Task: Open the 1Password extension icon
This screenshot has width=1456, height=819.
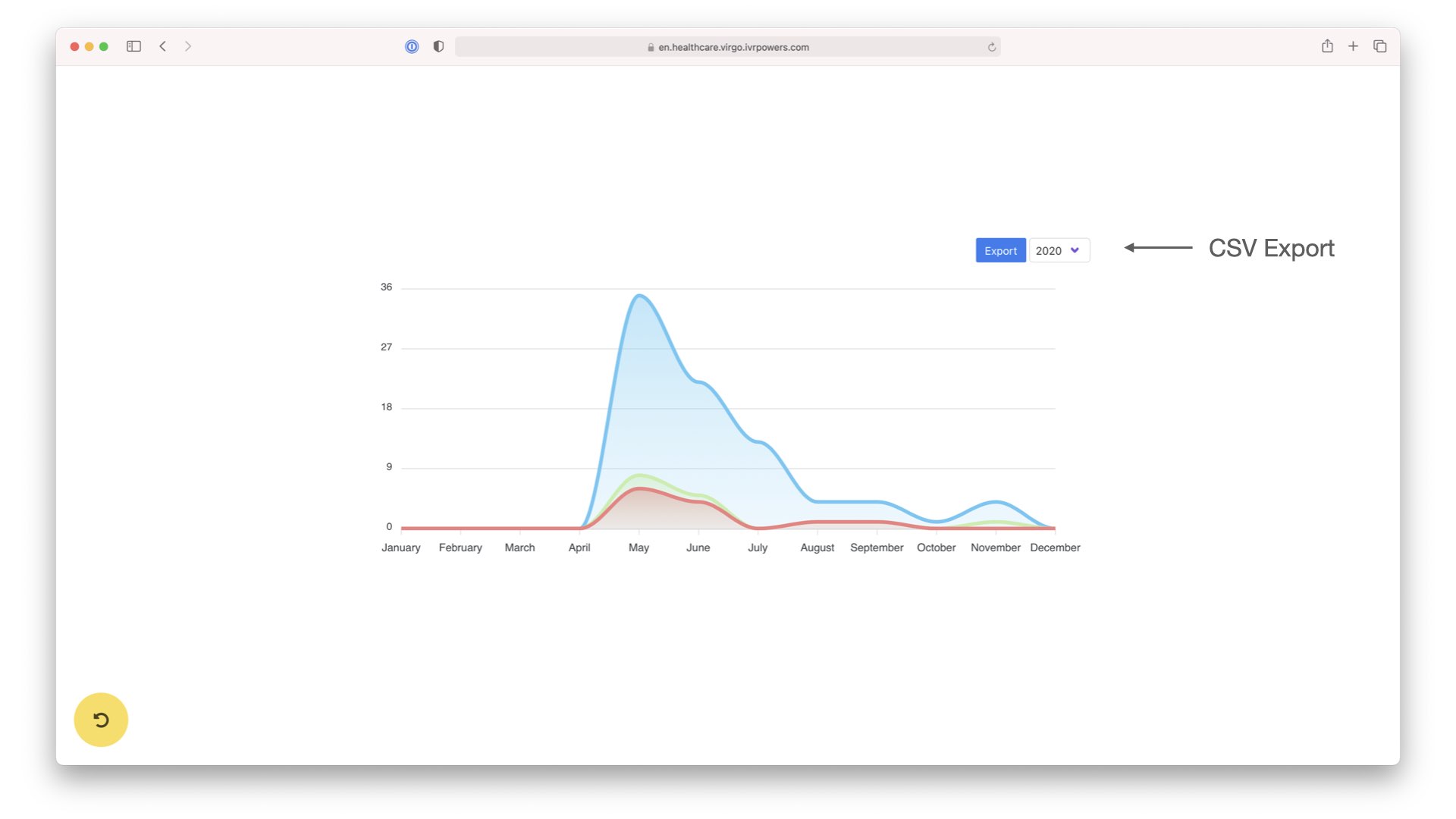Action: (412, 46)
